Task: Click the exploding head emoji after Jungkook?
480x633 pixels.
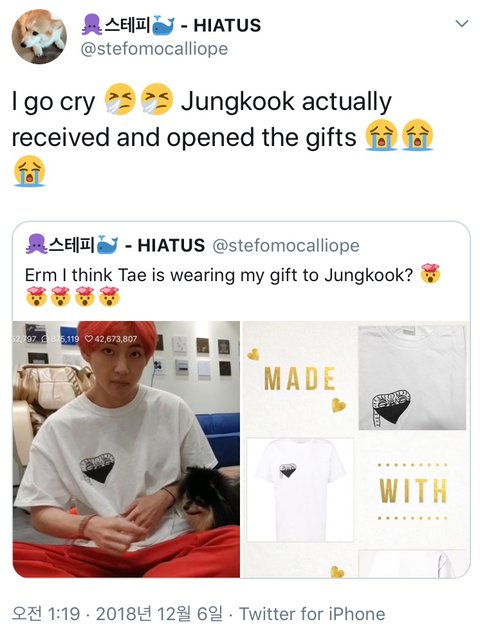Action: pyautogui.click(x=430, y=274)
